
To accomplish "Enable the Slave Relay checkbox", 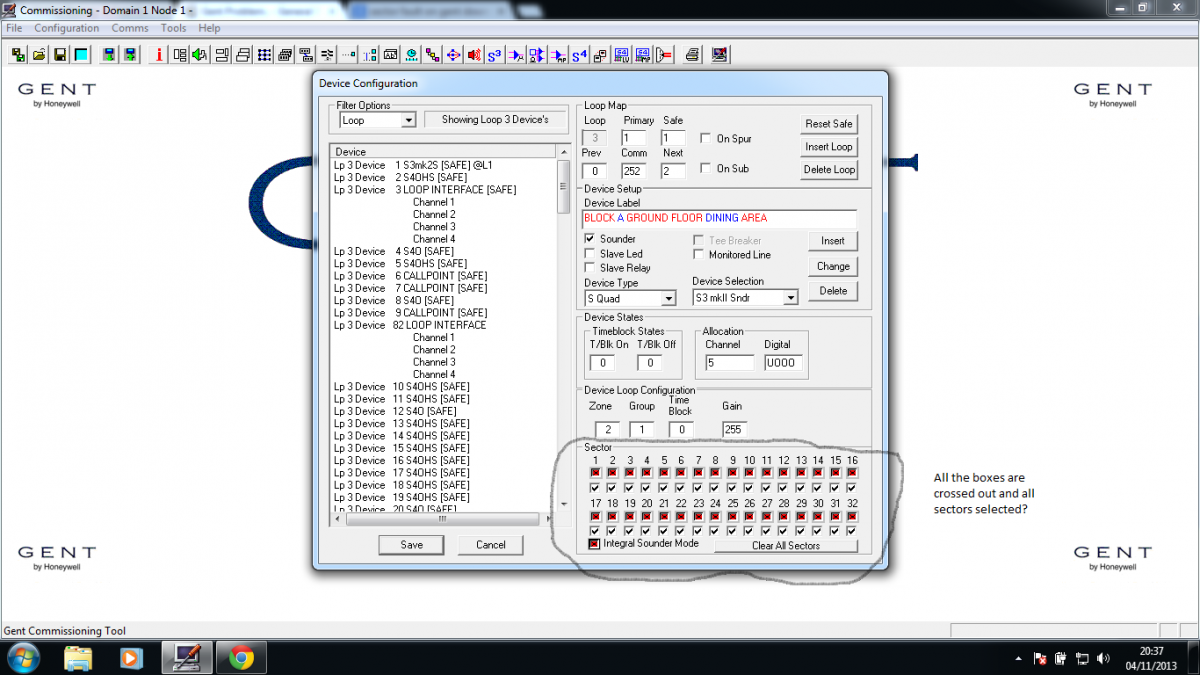I will click(590, 268).
